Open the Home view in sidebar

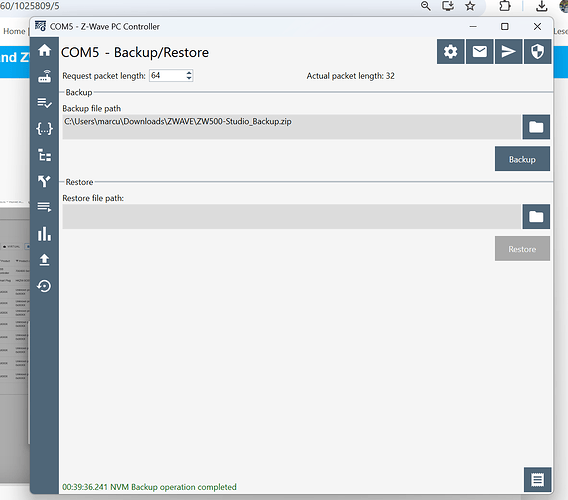45,50
